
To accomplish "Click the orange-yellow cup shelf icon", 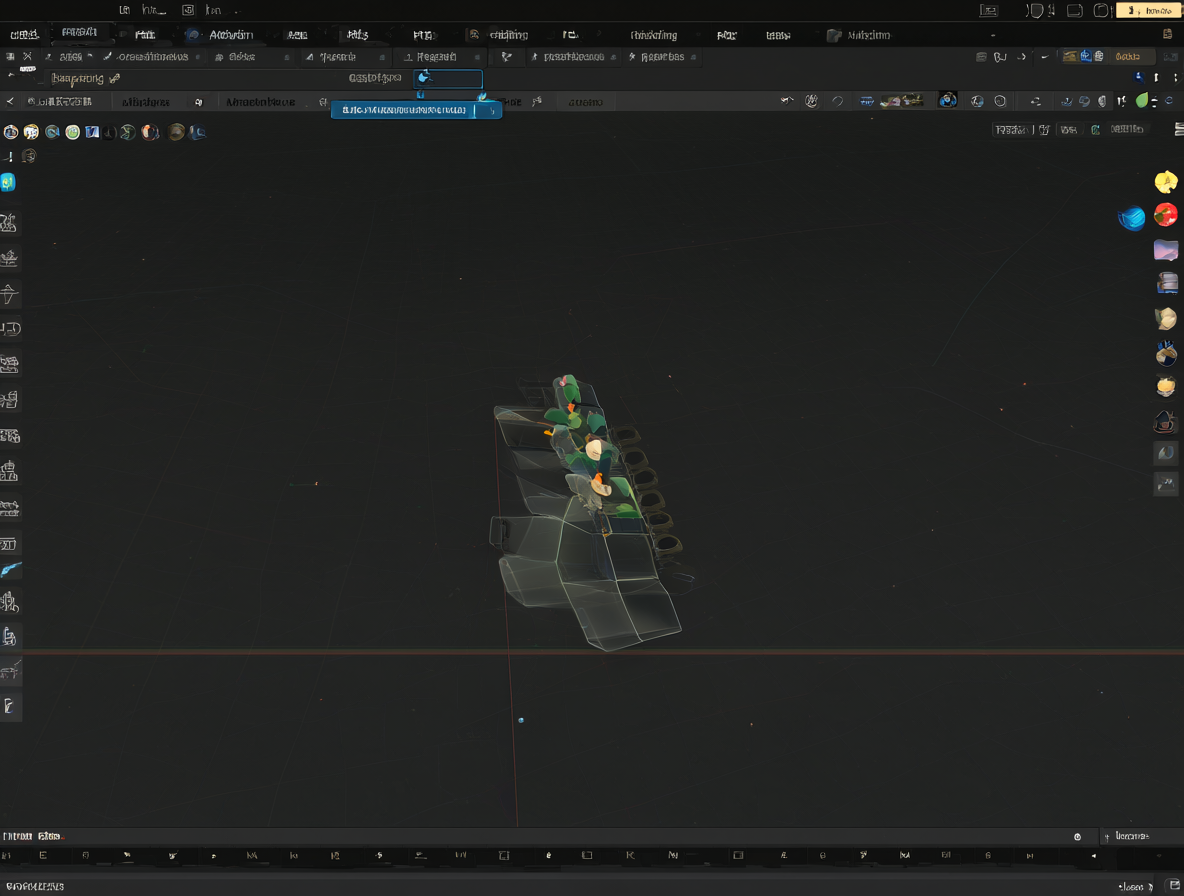I will [x=1166, y=386].
